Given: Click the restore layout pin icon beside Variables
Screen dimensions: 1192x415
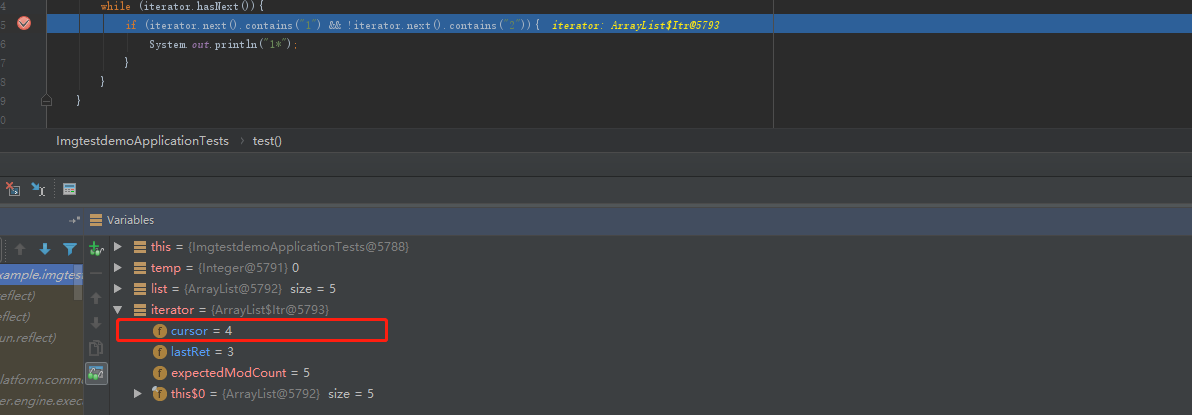Looking at the screenshot, I should click(x=74, y=220).
